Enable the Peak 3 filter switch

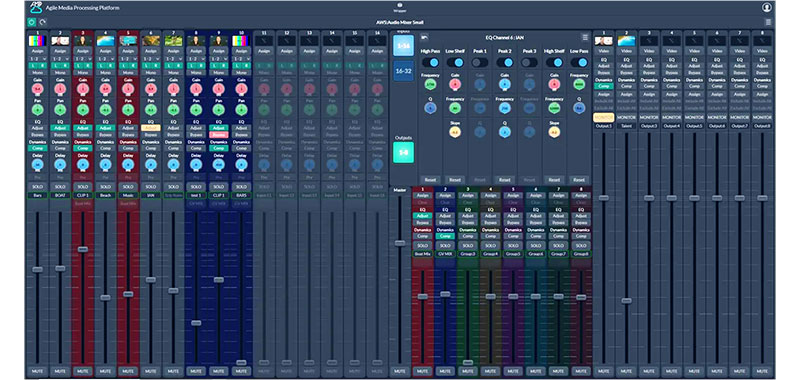pos(529,62)
